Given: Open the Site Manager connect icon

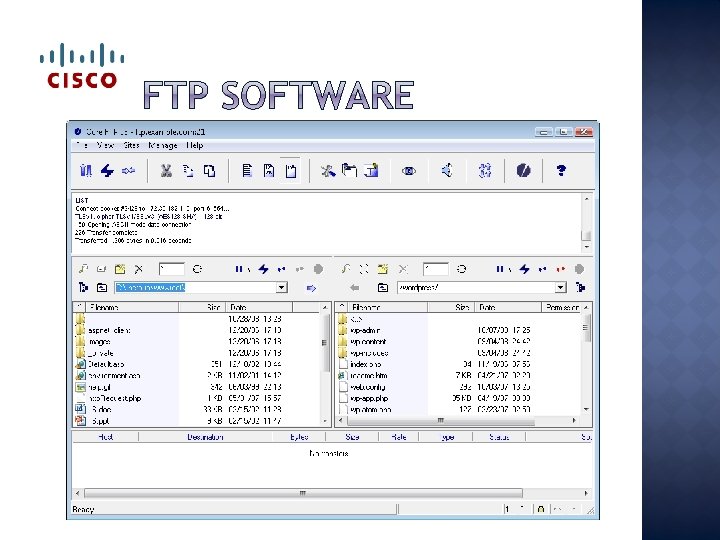Looking at the screenshot, I should (x=85, y=171).
